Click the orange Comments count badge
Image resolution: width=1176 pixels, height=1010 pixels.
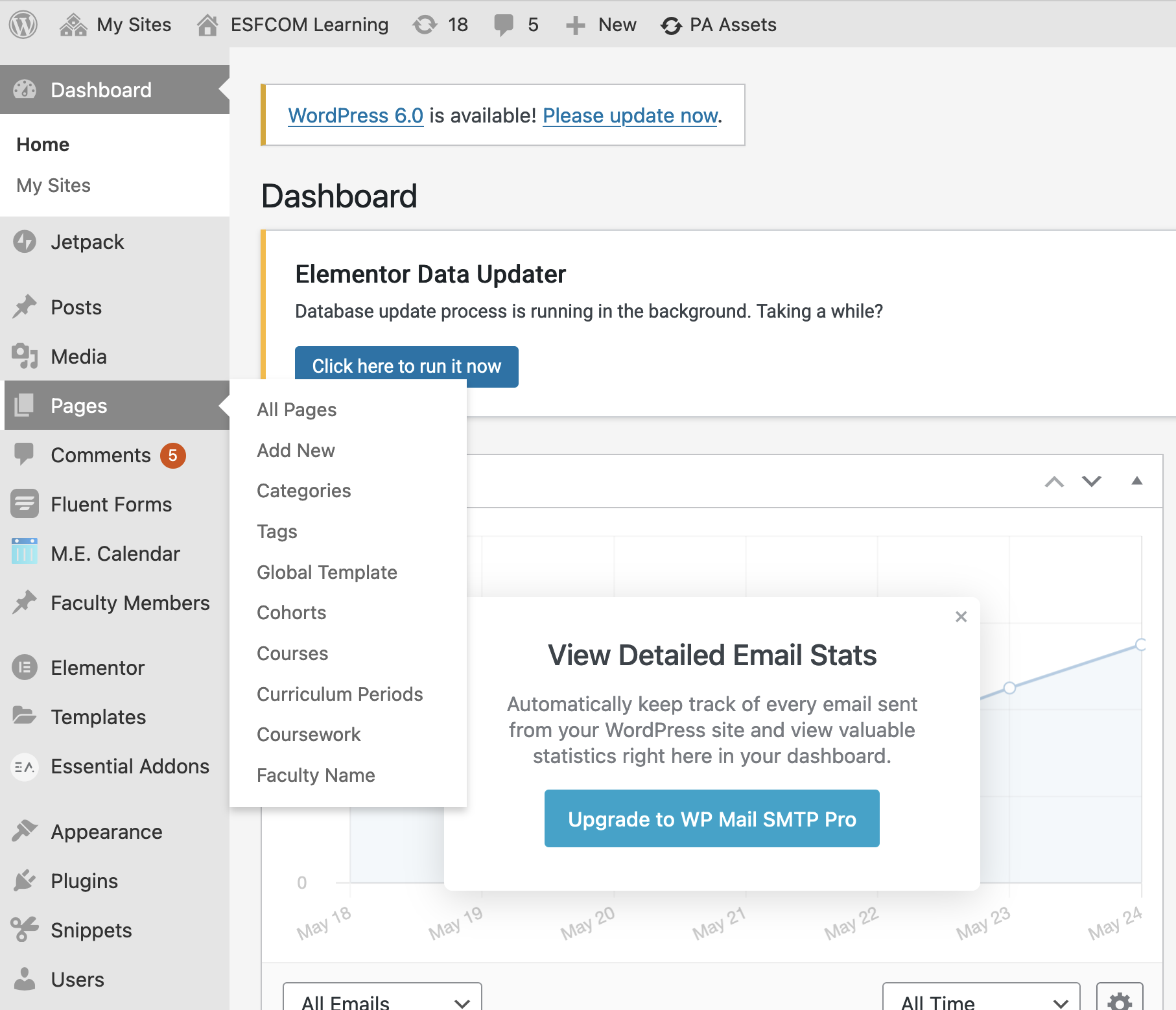pyautogui.click(x=173, y=456)
